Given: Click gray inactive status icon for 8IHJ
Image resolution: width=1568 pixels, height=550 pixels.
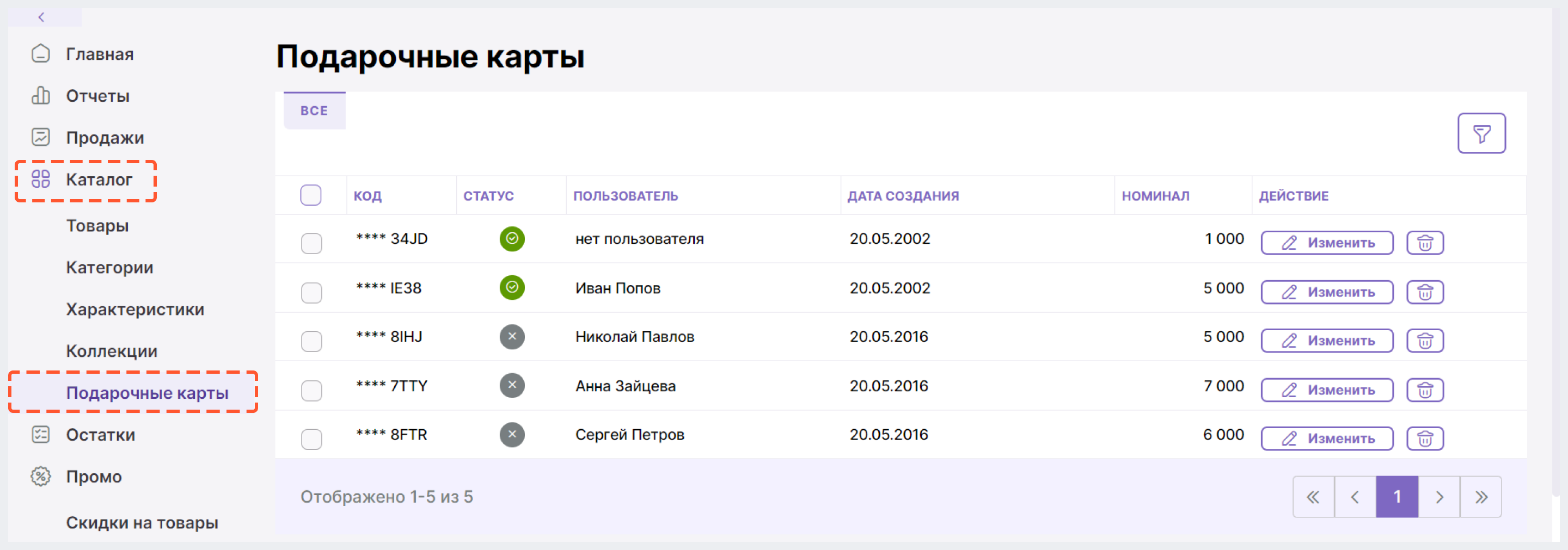Looking at the screenshot, I should coord(512,336).
